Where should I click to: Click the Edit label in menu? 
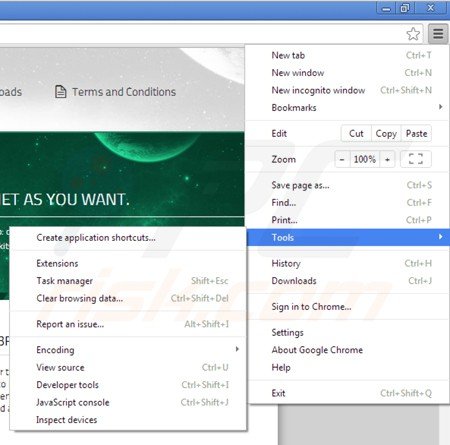pos(279,133)
